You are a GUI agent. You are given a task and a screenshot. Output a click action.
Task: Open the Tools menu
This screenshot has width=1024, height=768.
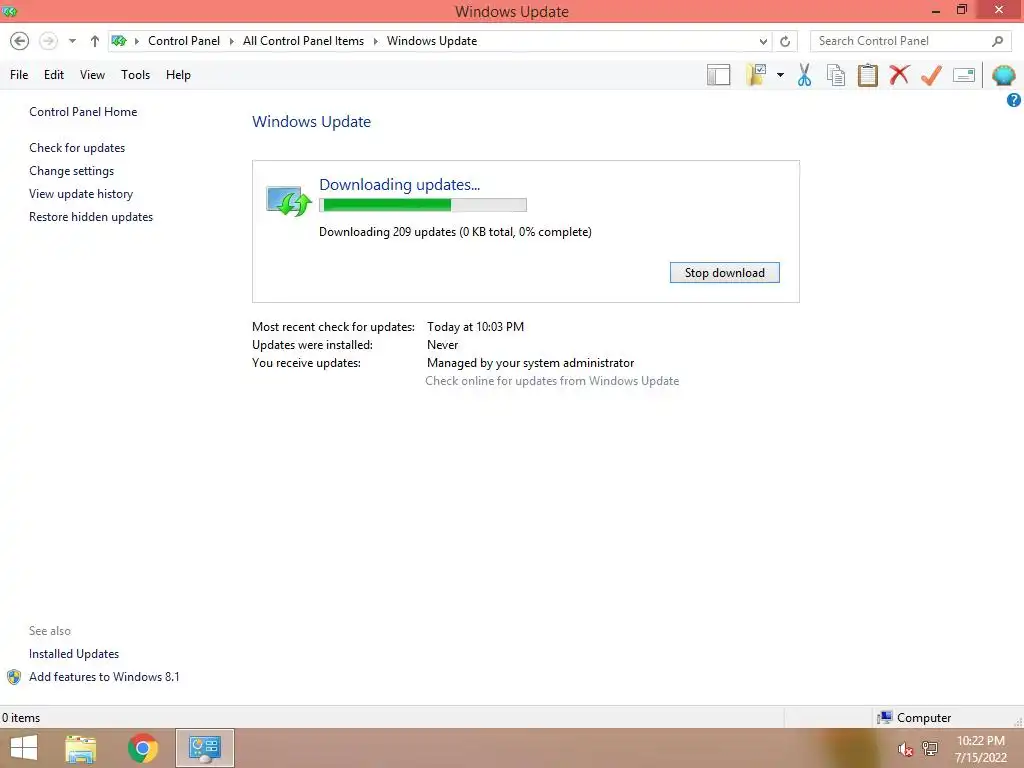[x=135, y=75]
